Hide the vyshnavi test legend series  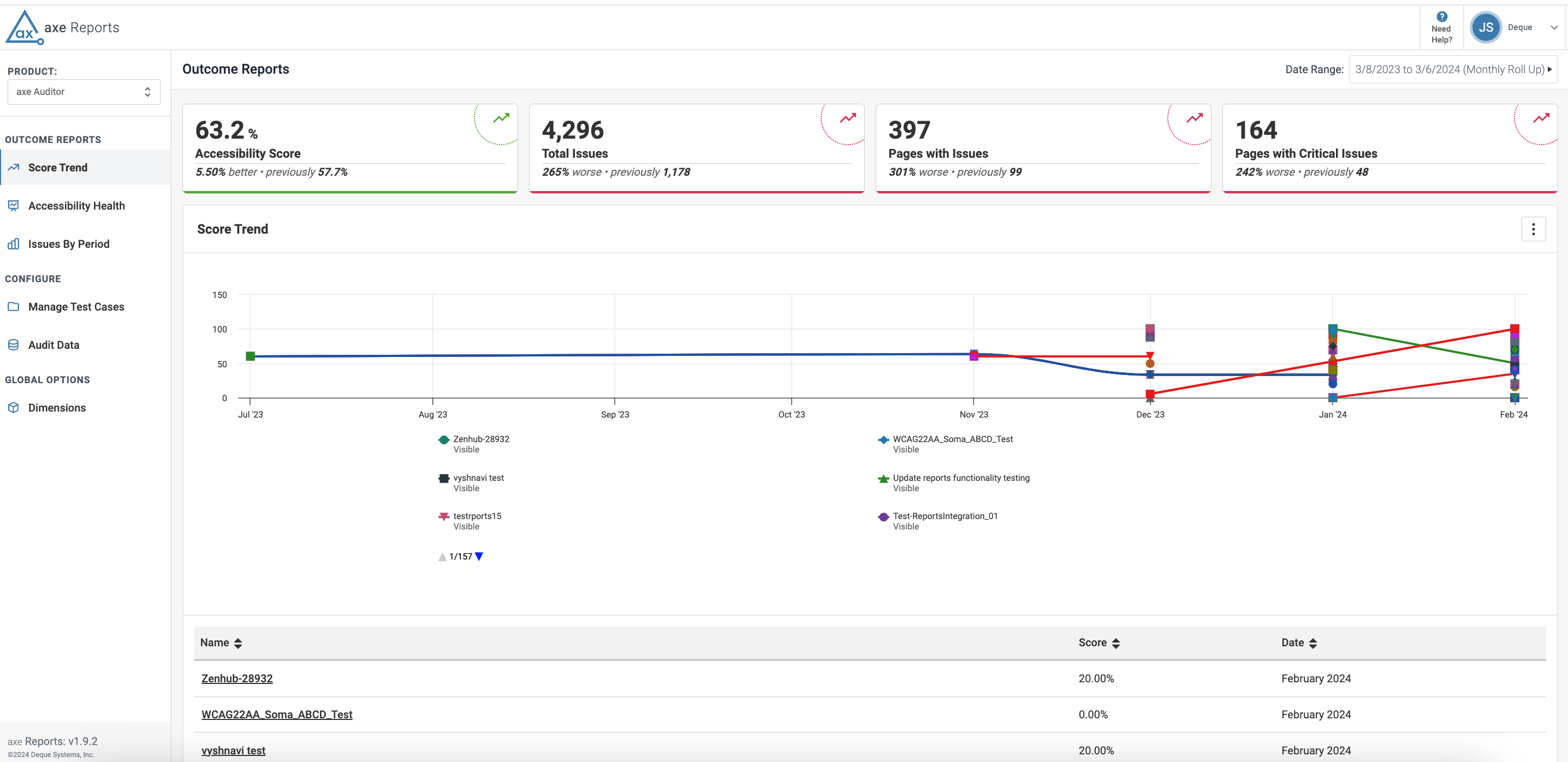pyautogui.click(x=478, y=478)
